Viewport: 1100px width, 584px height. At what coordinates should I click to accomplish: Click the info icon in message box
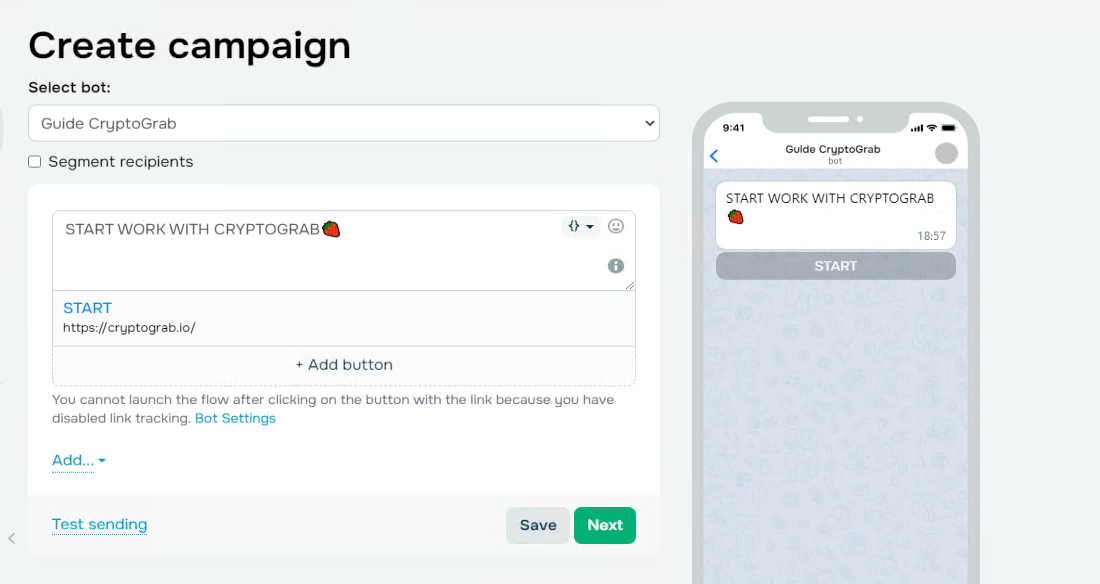(616, 266)
